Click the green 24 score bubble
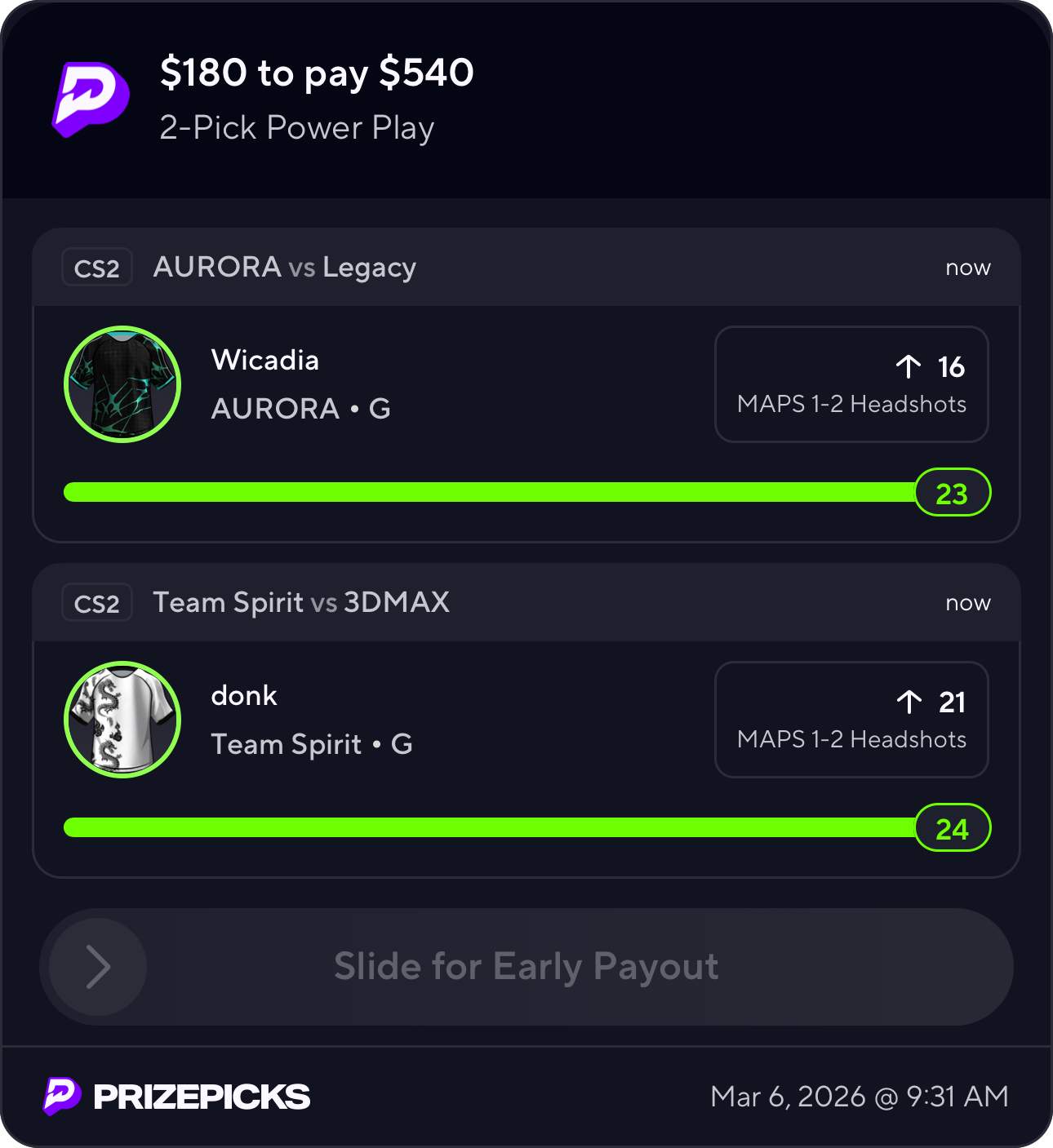 click(x=952, y=828)
